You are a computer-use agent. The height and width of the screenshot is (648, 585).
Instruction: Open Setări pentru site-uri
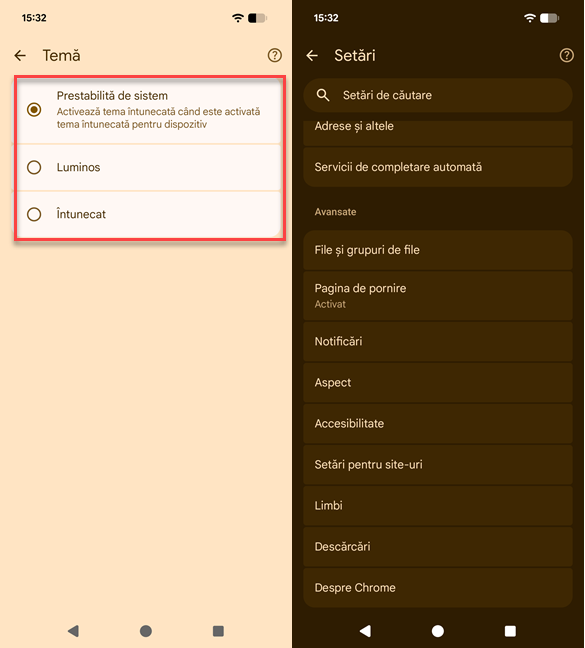[438, 465]
